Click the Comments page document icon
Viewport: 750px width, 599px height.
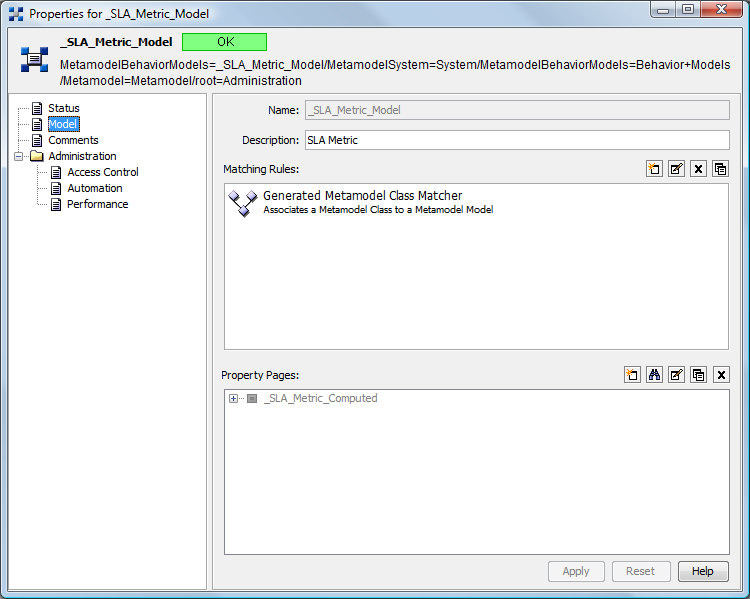pos(37,140)
